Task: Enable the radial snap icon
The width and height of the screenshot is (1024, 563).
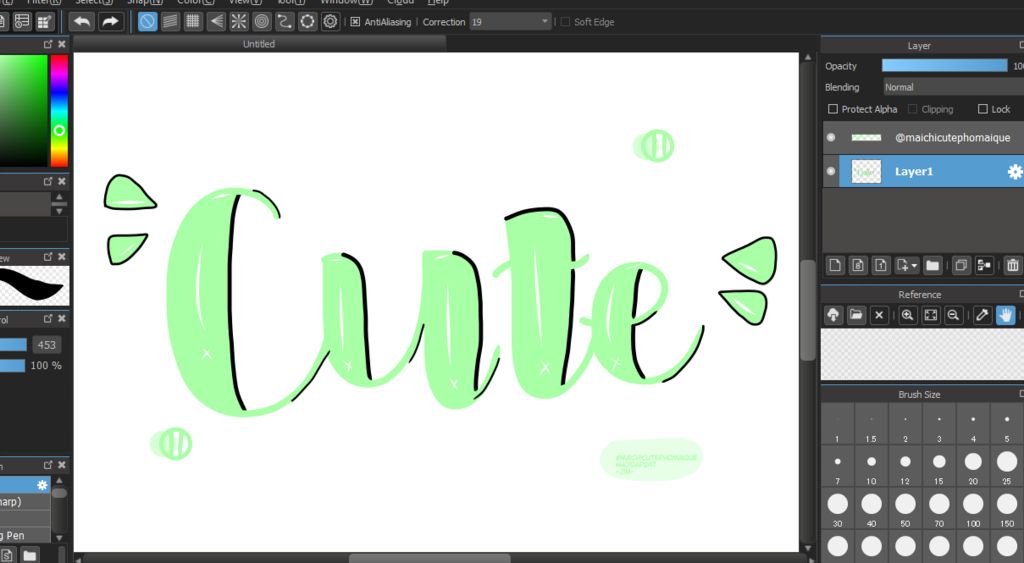Action: (x=238, y=22)
